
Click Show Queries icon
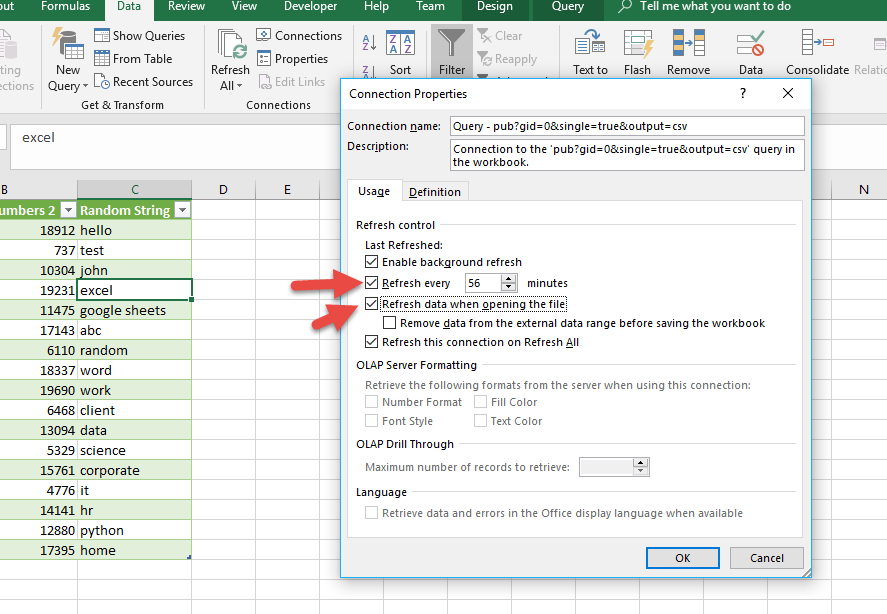pyautogui.click(x=102, y=35)
